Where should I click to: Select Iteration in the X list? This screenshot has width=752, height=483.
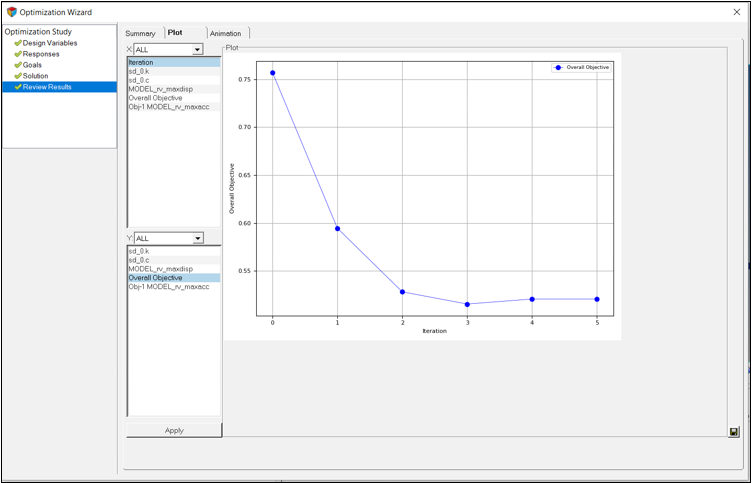click(141, 62)
